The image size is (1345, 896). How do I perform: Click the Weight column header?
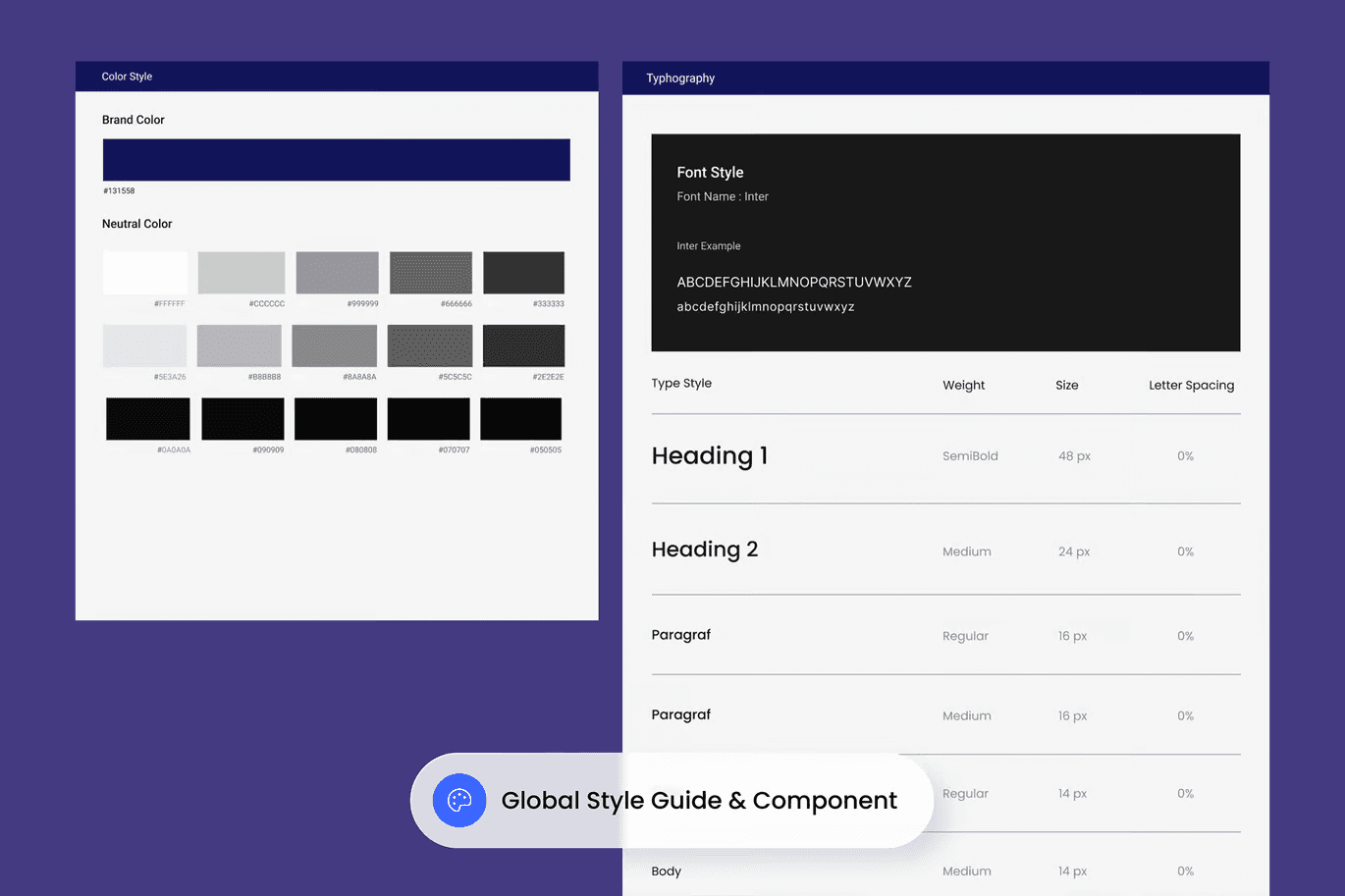(x=964, y=386)
